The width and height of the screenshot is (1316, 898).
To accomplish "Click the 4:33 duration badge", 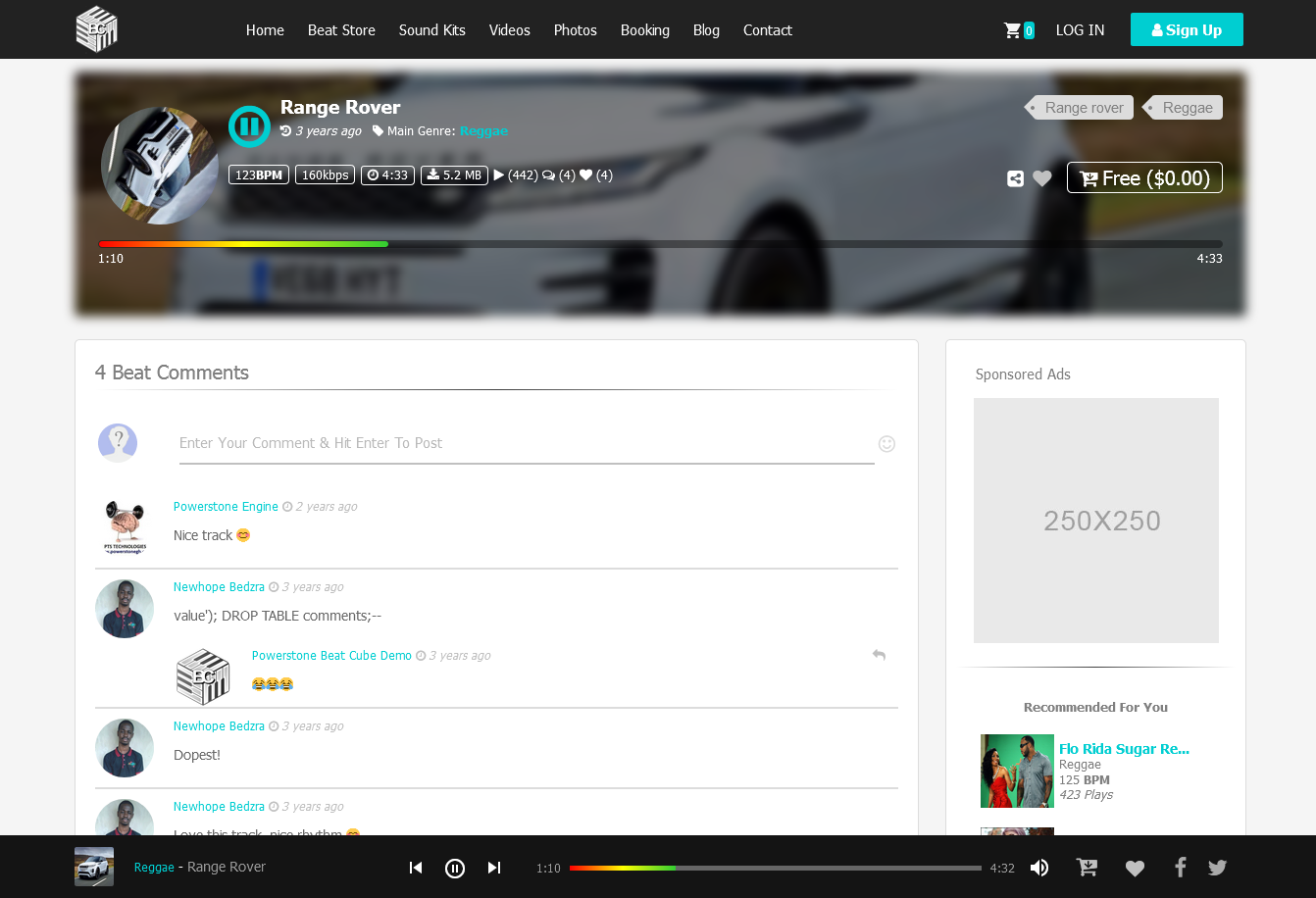I will pos(387,175).
